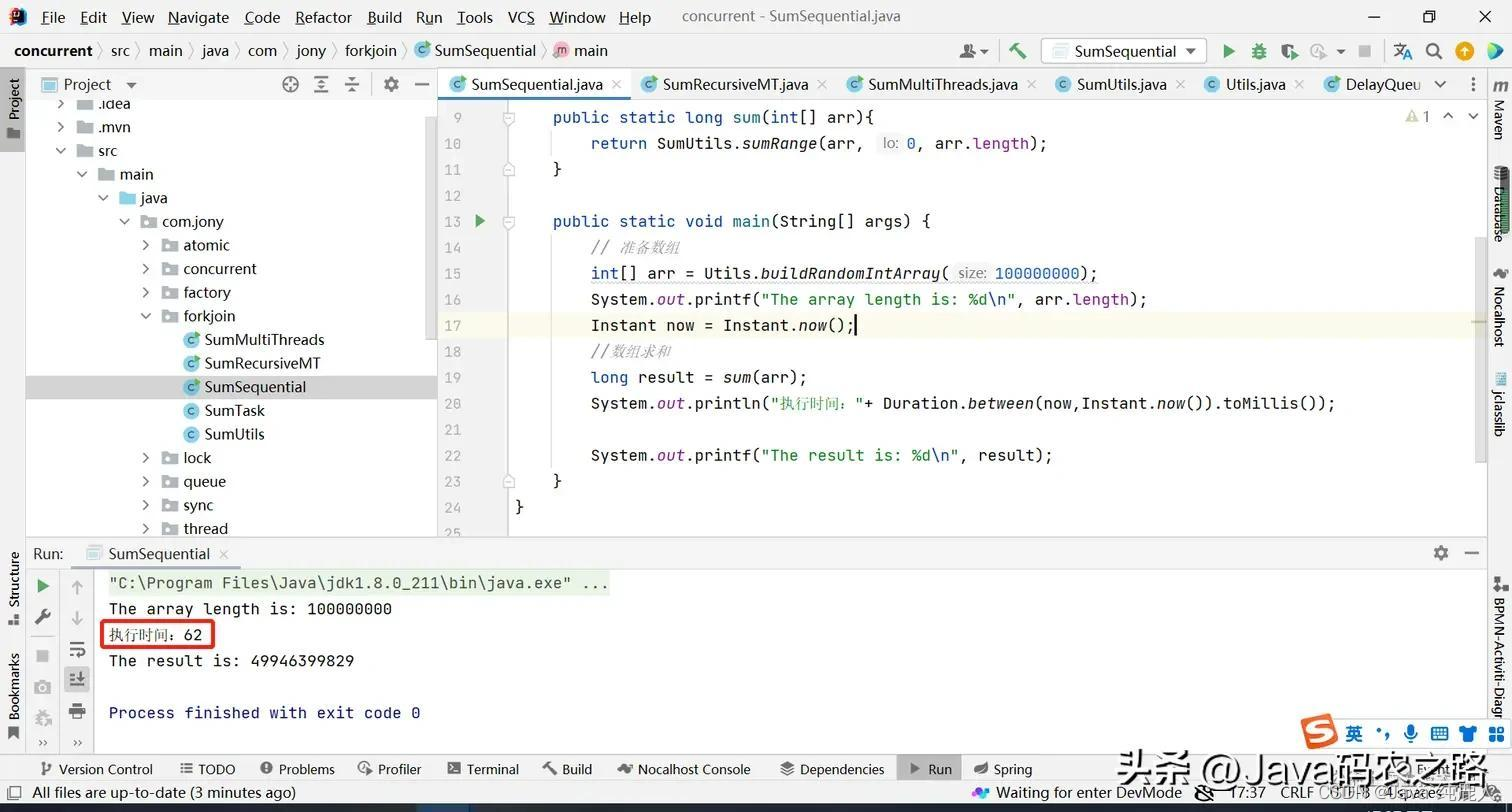
Task: Expand all in Project panel
Action: coord(321,84)
